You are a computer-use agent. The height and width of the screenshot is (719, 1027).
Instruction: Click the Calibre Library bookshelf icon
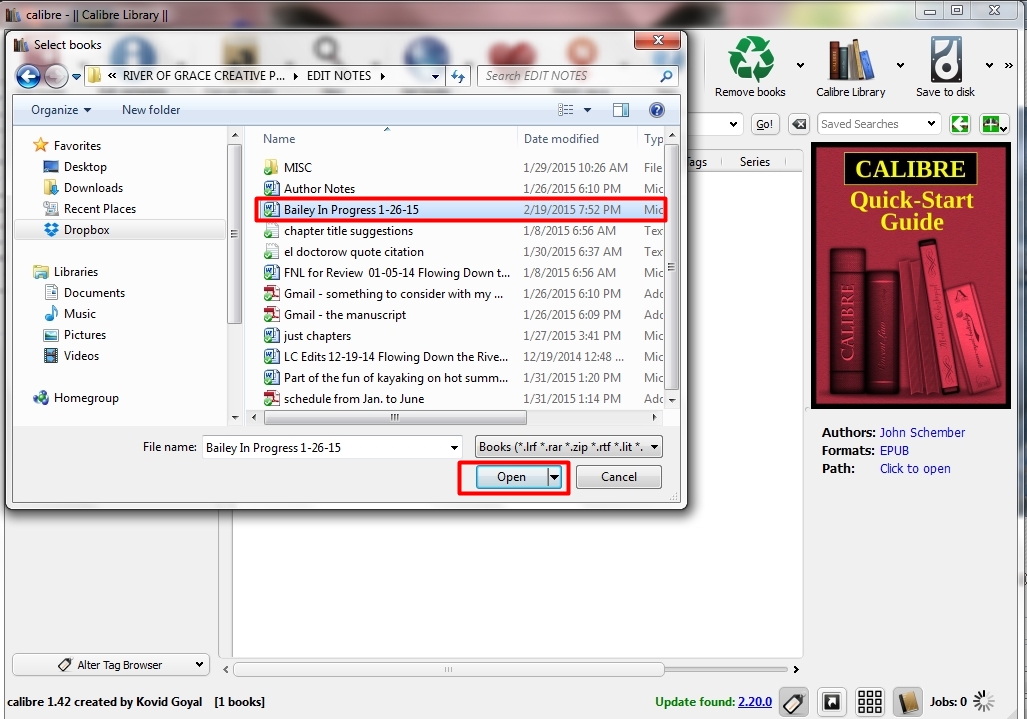click(x=850, y=60)
